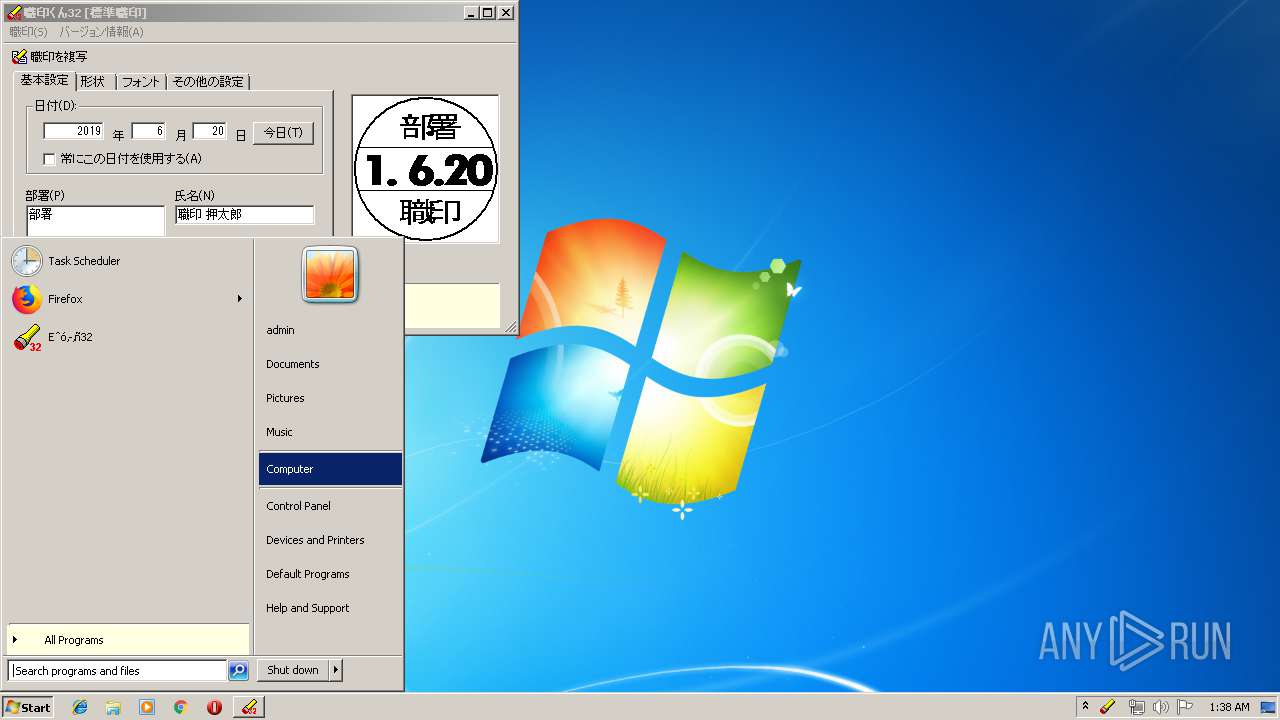Viewport: 1280px width, 720px height.
Task: Open Control Panel from Start menu
Action: [x=330, y=506]
